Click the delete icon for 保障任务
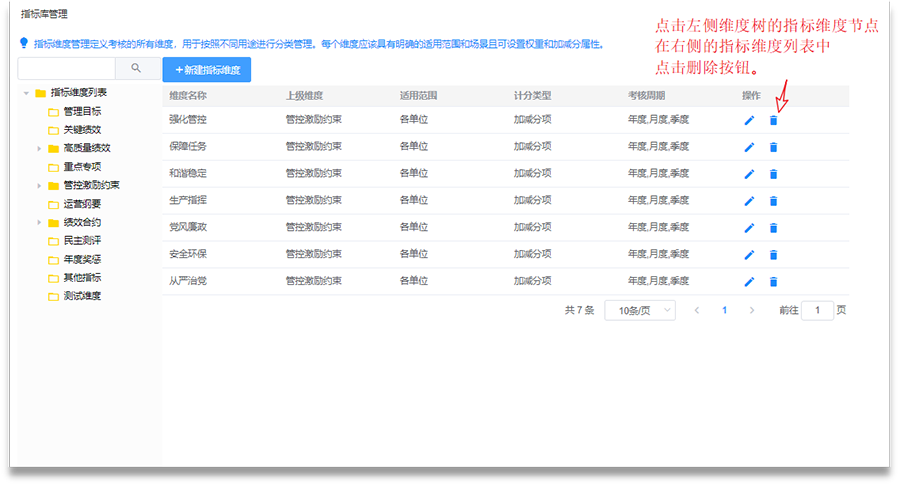 click(x=773, y=147)
